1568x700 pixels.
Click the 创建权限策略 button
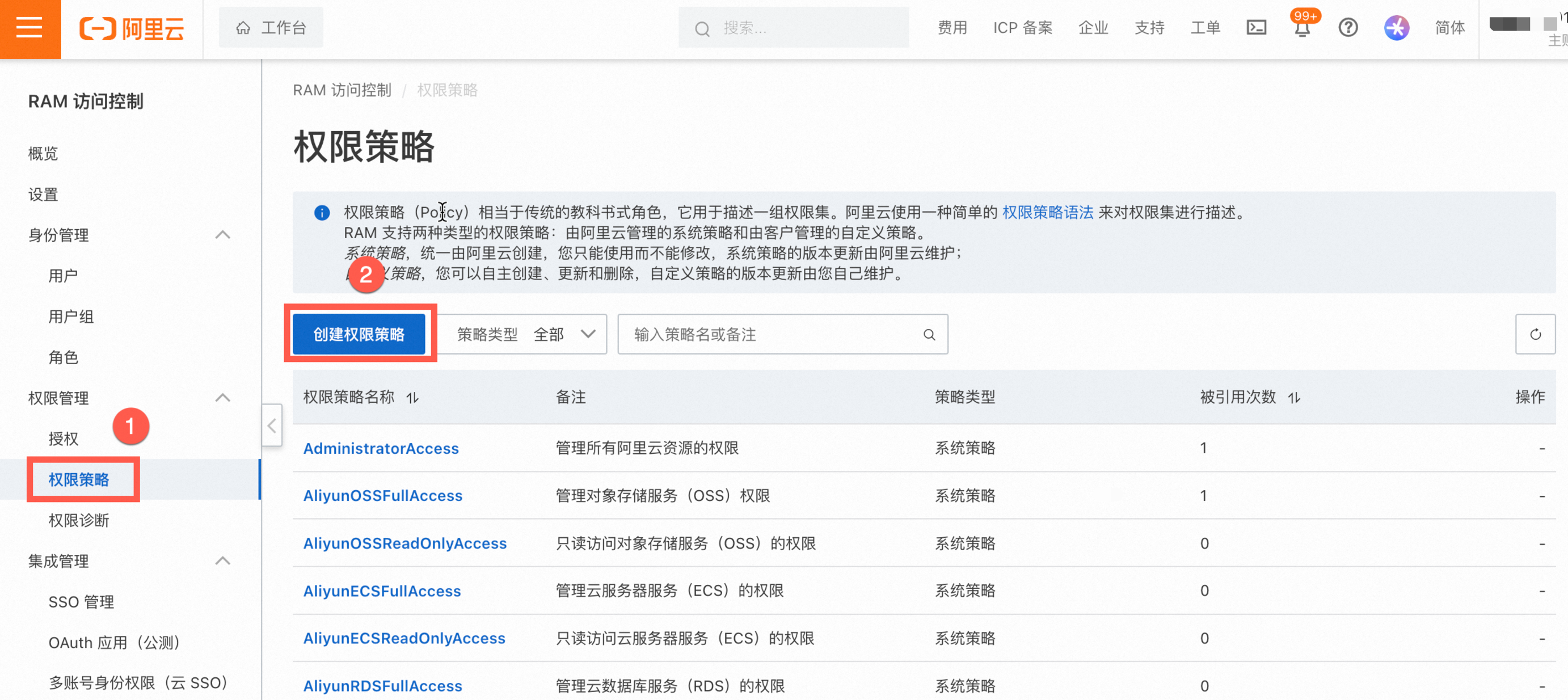(359, 334)
